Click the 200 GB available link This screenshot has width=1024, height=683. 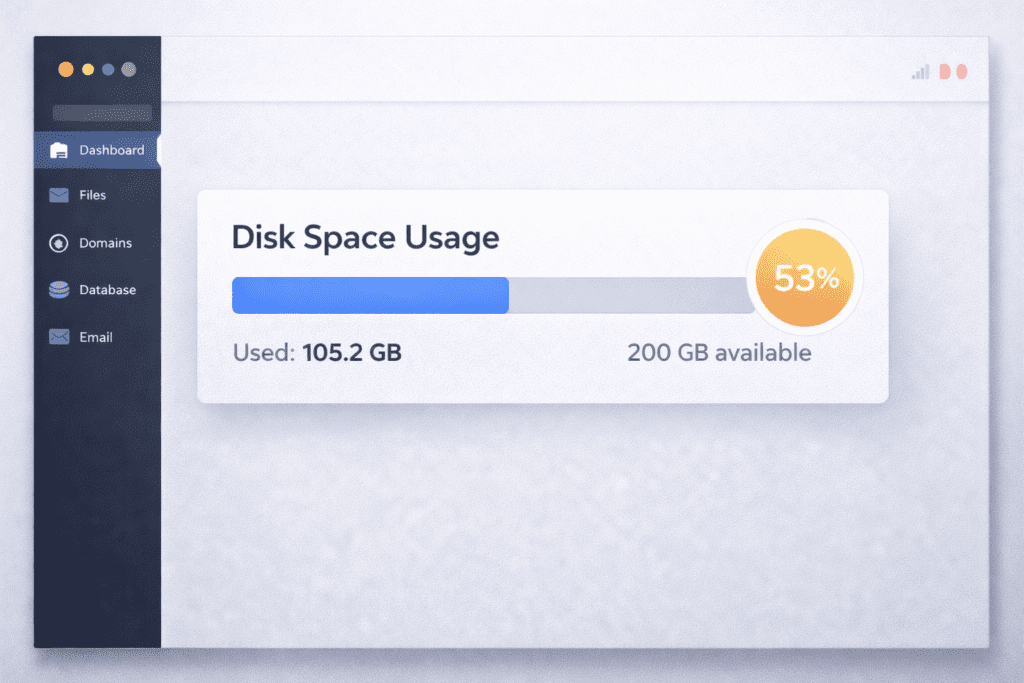point(718,352)
